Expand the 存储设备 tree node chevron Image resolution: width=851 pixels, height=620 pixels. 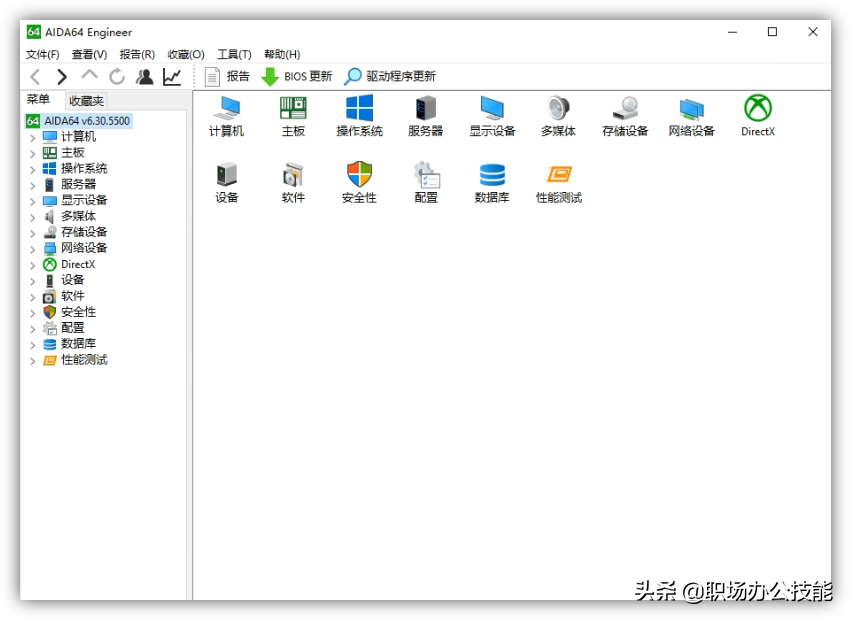pyautogui.click(x=33, y=233)
